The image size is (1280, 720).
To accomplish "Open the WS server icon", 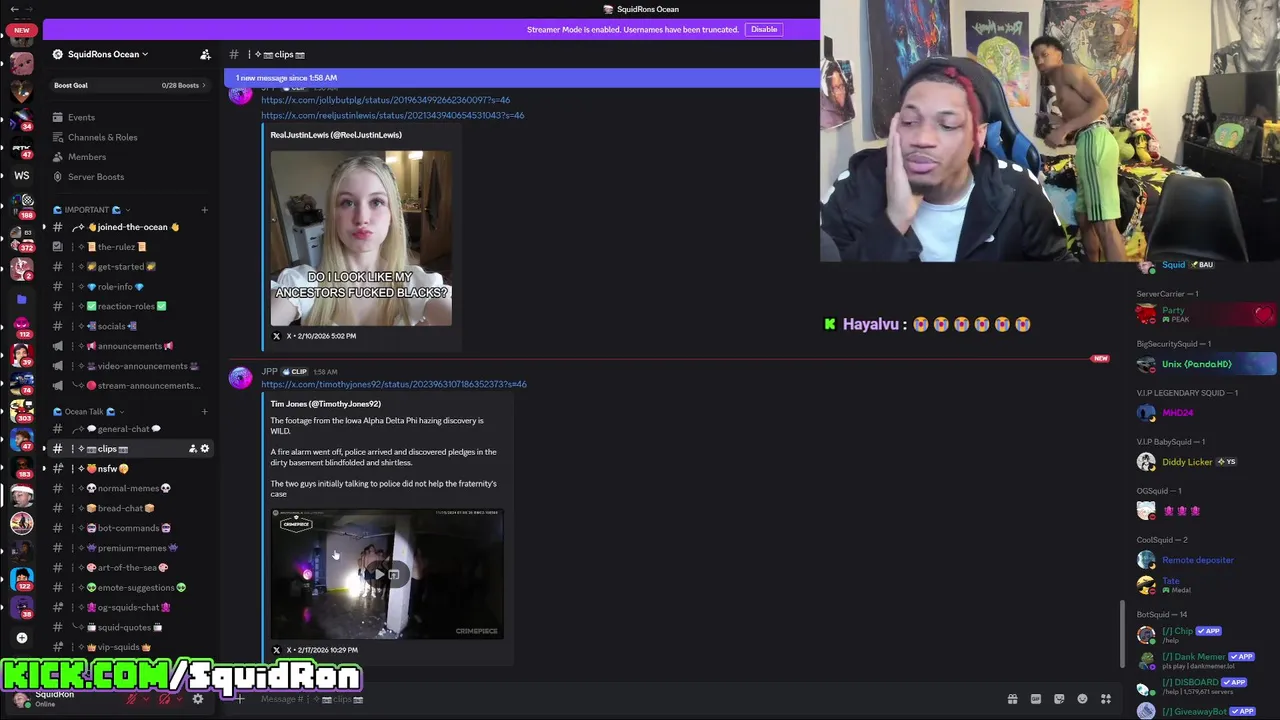I will [x=22, y=175].
